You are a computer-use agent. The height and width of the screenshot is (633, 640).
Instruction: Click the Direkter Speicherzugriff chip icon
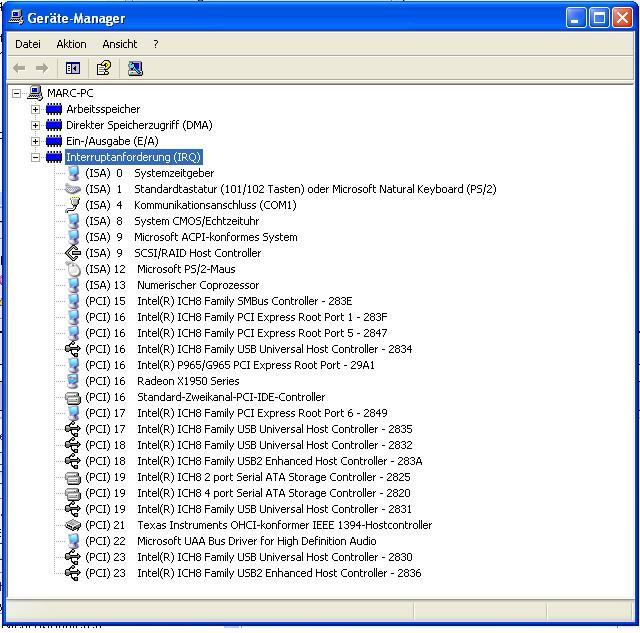54,125
